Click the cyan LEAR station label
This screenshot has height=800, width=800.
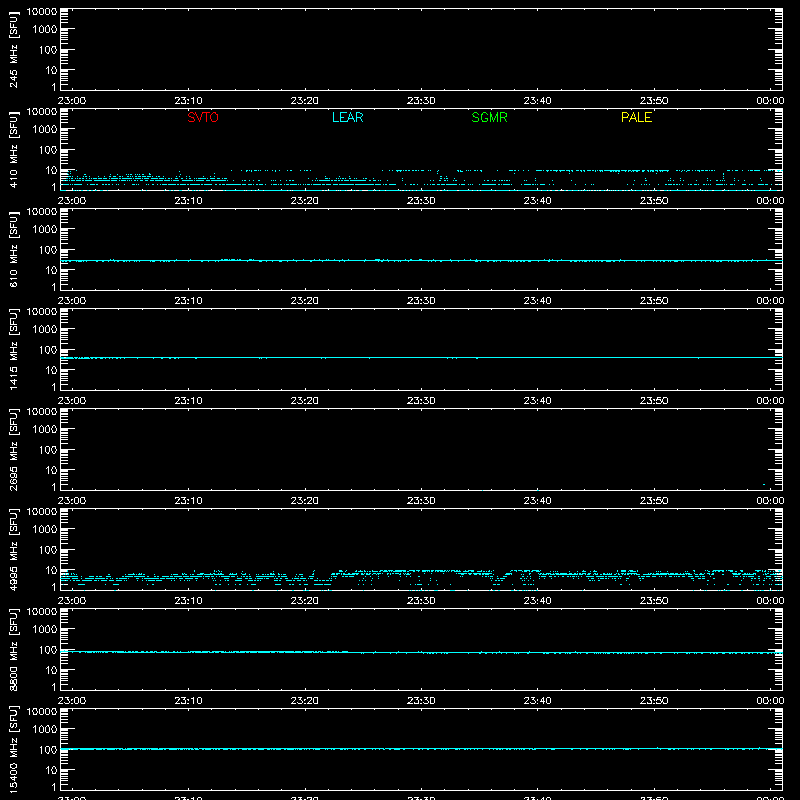347,117
